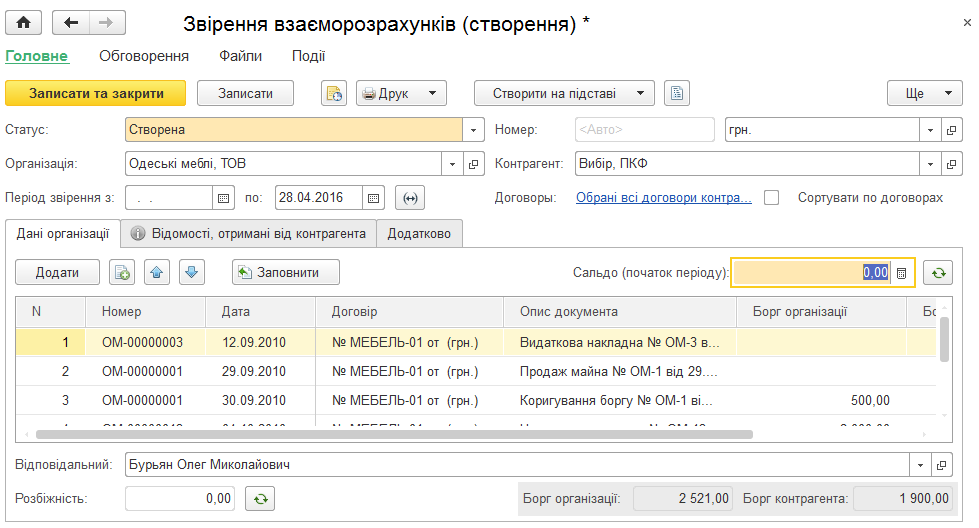Click Видаткова накладна № ОМ-3 description cell

(x=619, y=342)
